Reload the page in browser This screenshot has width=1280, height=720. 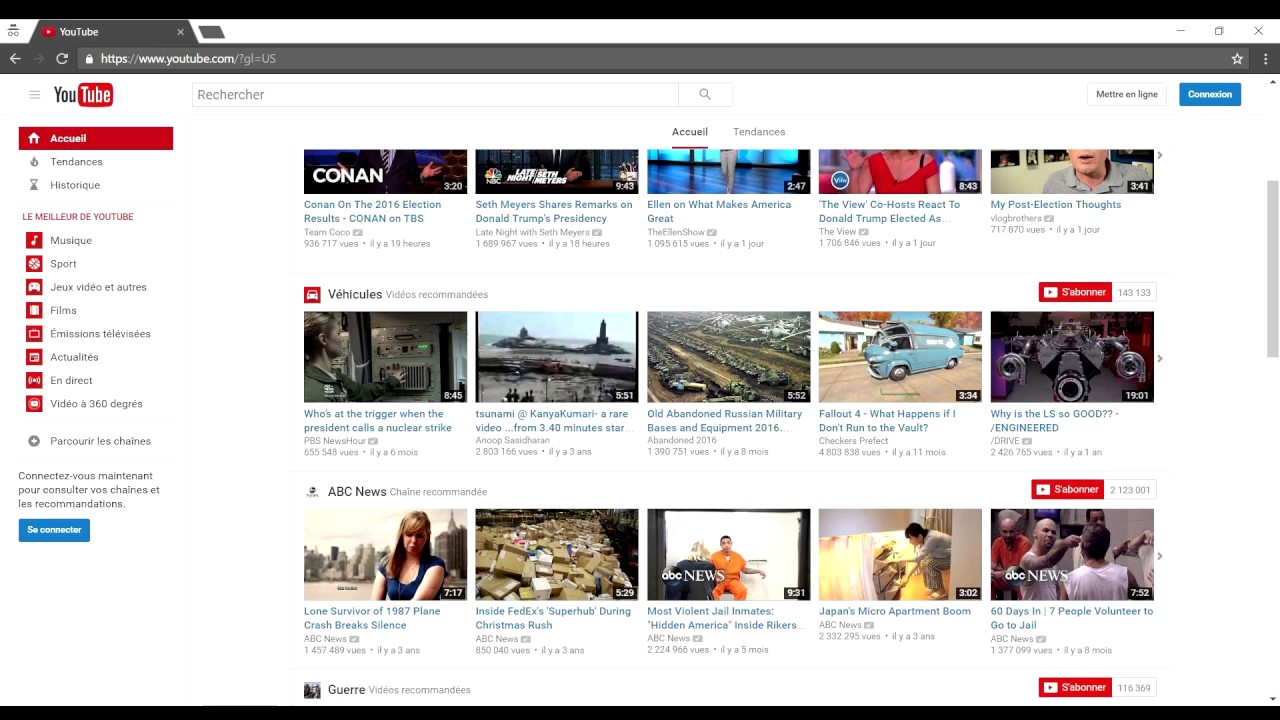point(62,59)
